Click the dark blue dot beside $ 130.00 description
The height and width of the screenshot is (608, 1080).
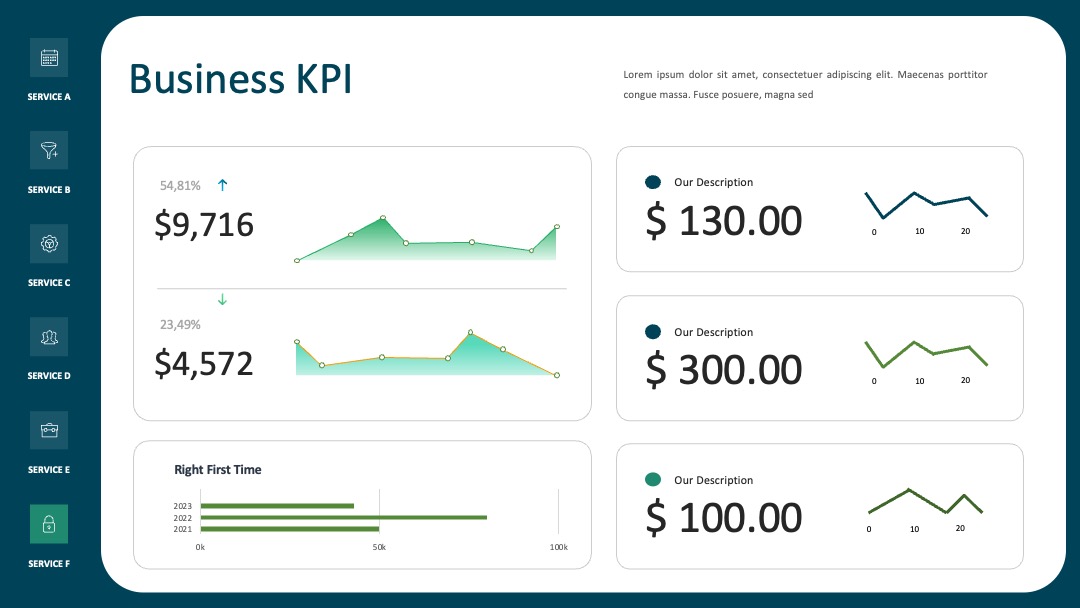point(653,182)
